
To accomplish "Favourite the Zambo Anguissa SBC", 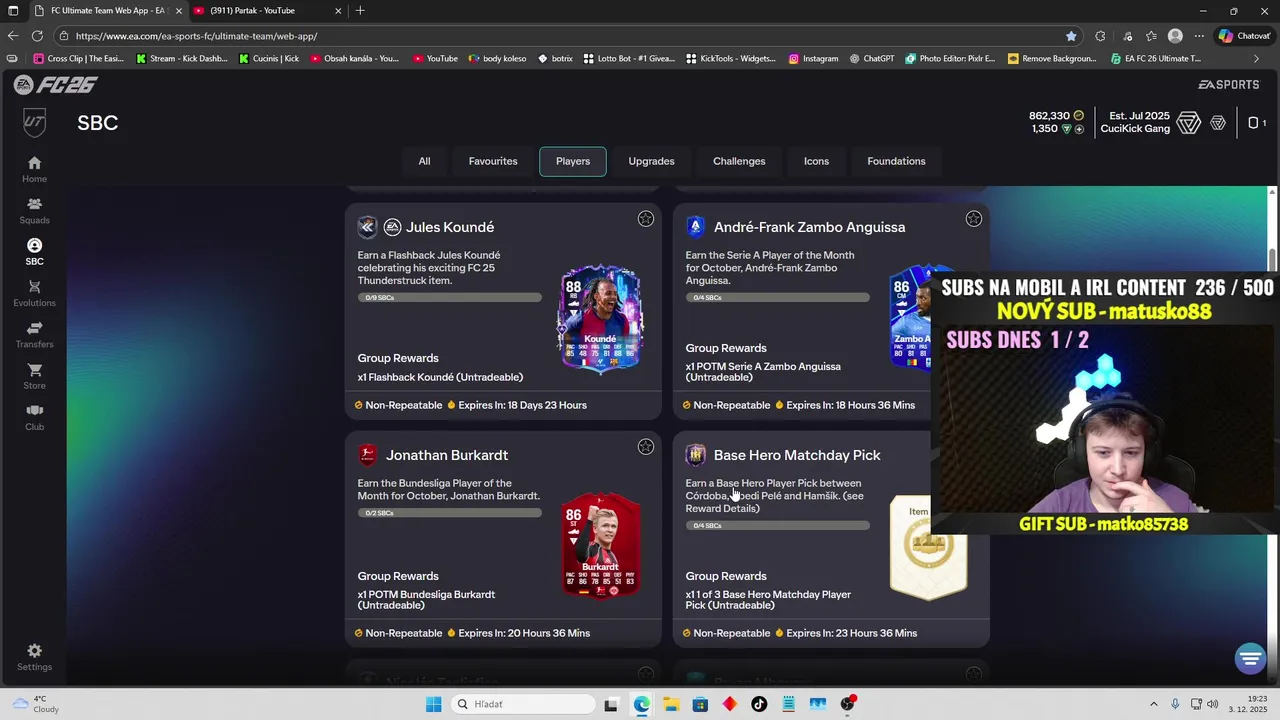I will (x=973, y=219).
